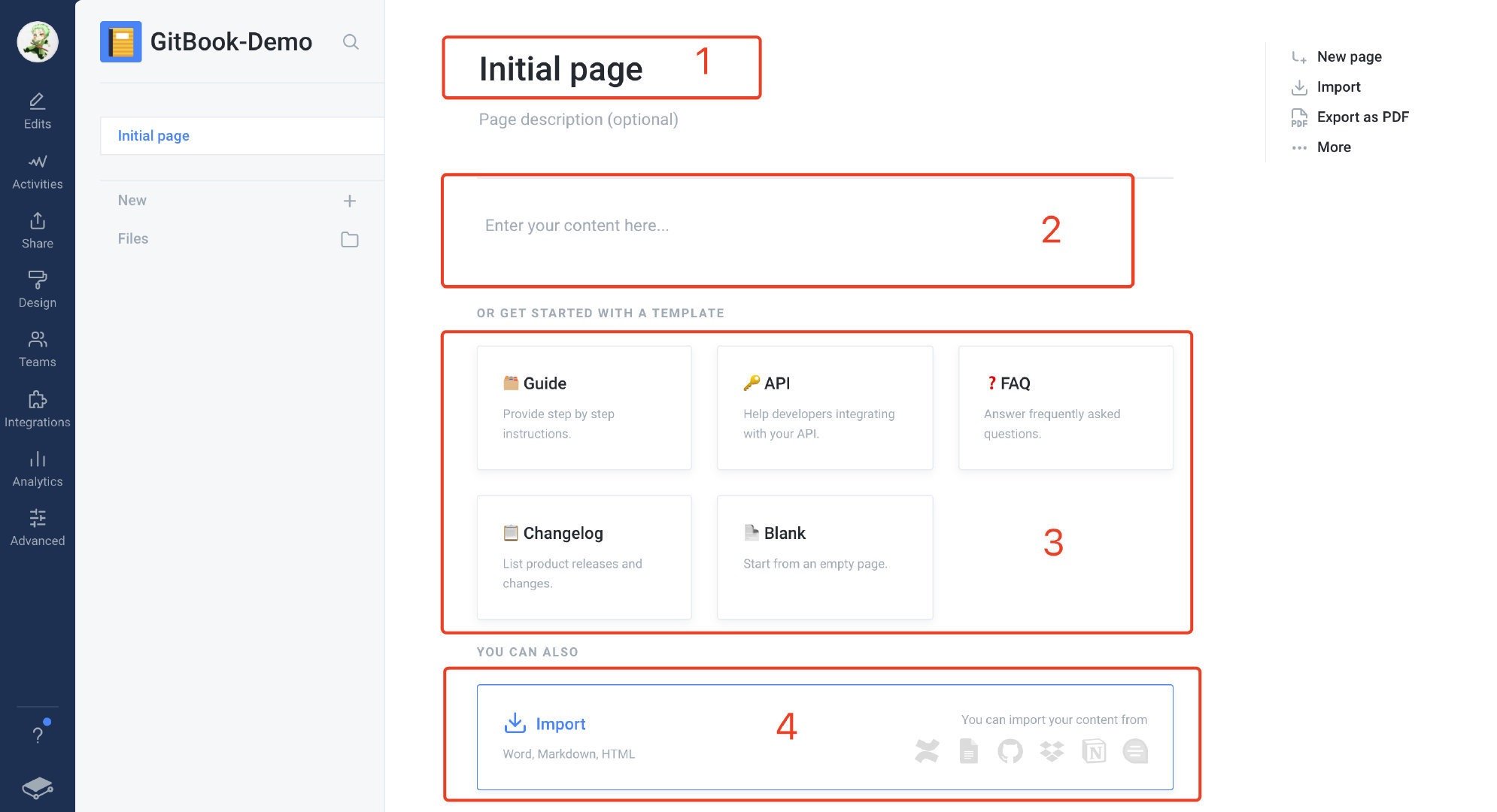Screen dimensions: 1497x812
Task: Click the plus icon beside New
Action: click(x=349, y=201)
